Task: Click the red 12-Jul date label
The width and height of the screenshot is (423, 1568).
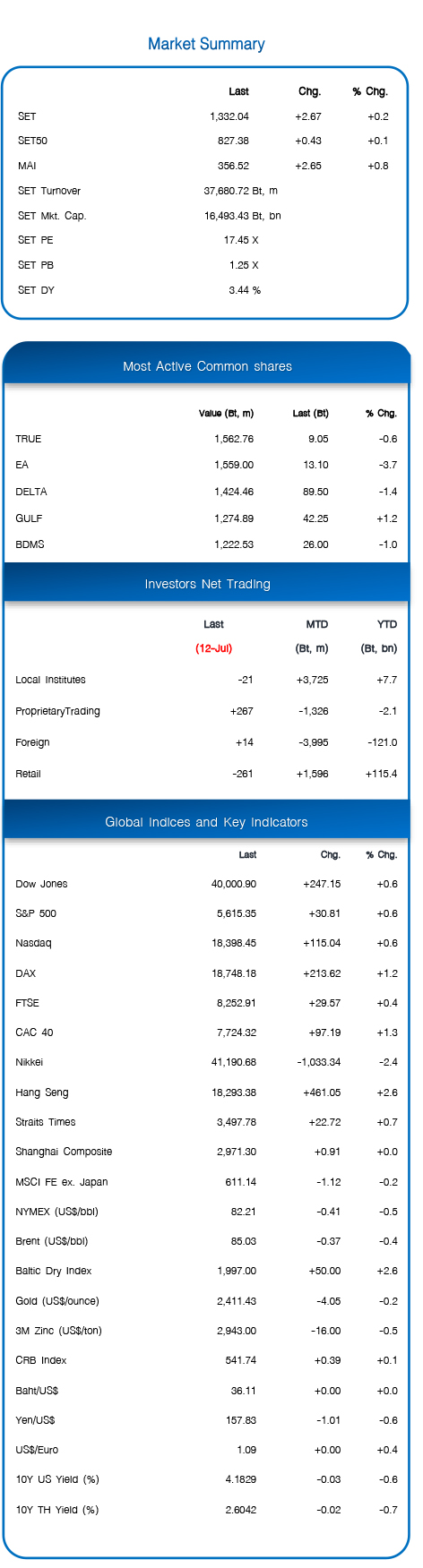Action: (x=214, y=648)
